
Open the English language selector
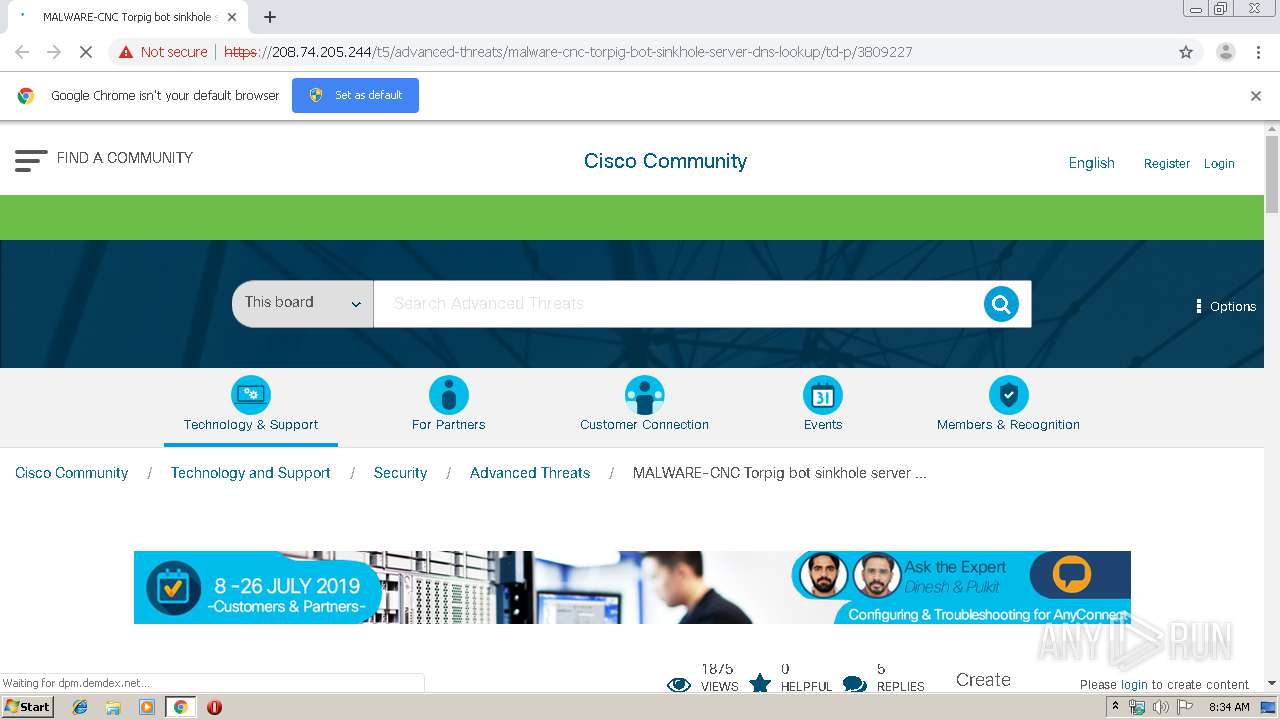(x=1091, y=163)
